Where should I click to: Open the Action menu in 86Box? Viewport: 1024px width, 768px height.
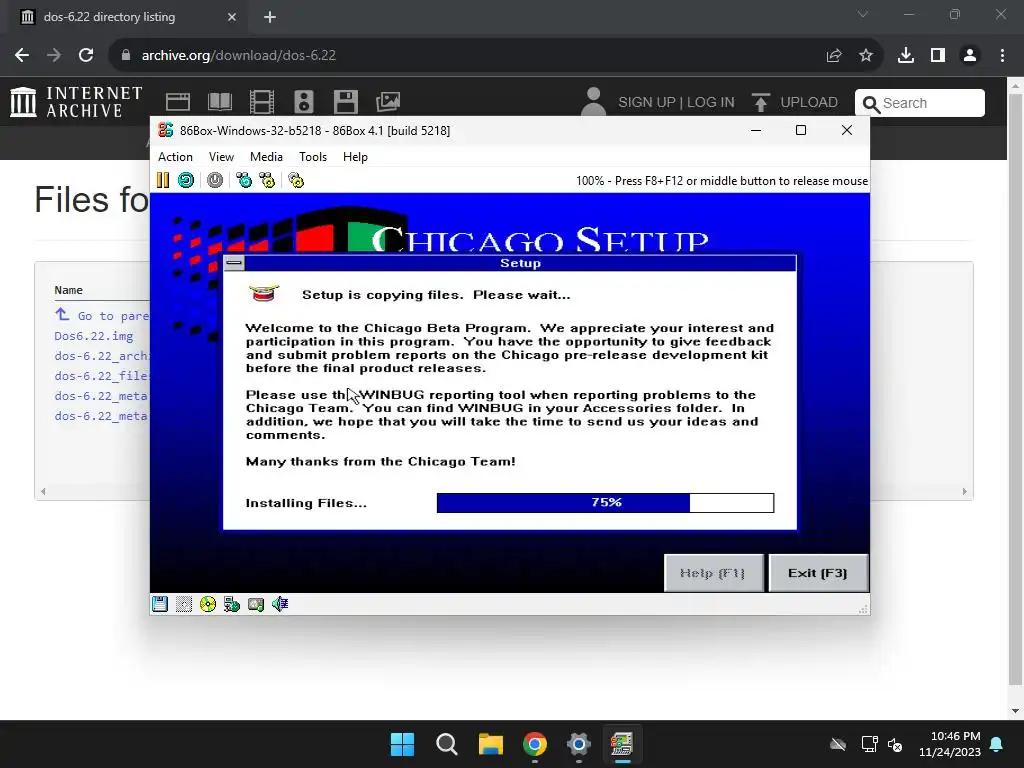tap(175, 157)
